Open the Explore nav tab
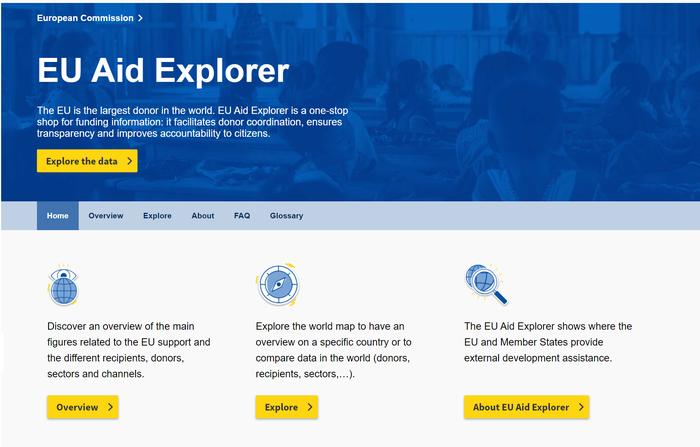 pyautogui.click(x=157, y=216)
